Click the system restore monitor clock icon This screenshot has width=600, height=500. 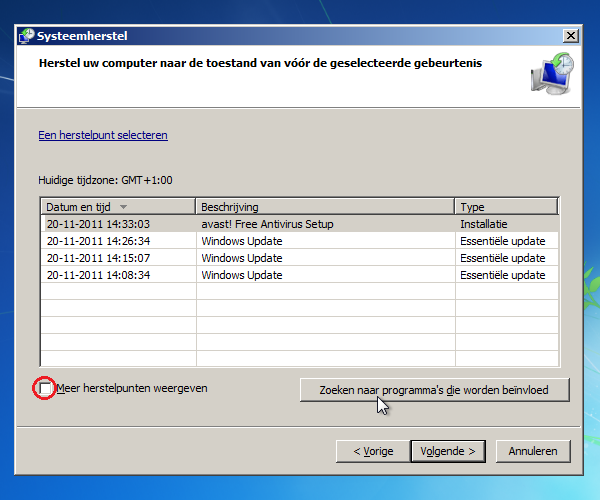(553, 73)
